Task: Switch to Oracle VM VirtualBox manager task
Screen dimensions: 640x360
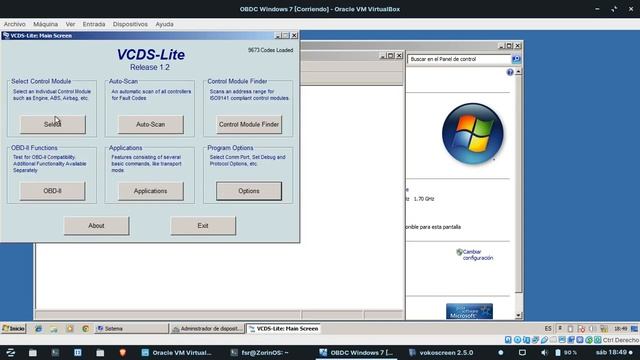Action: 176,353
